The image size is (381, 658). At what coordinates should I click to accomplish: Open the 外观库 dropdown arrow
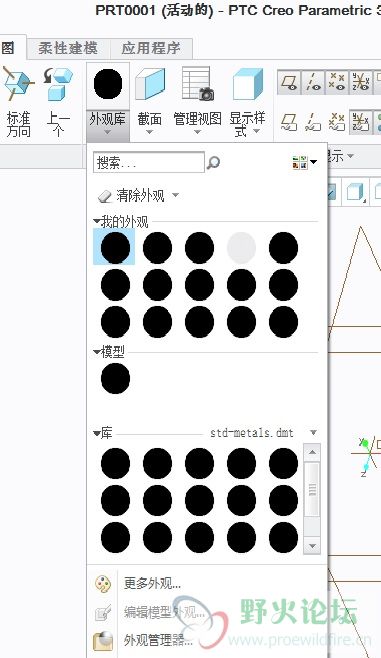coord(107,132)
